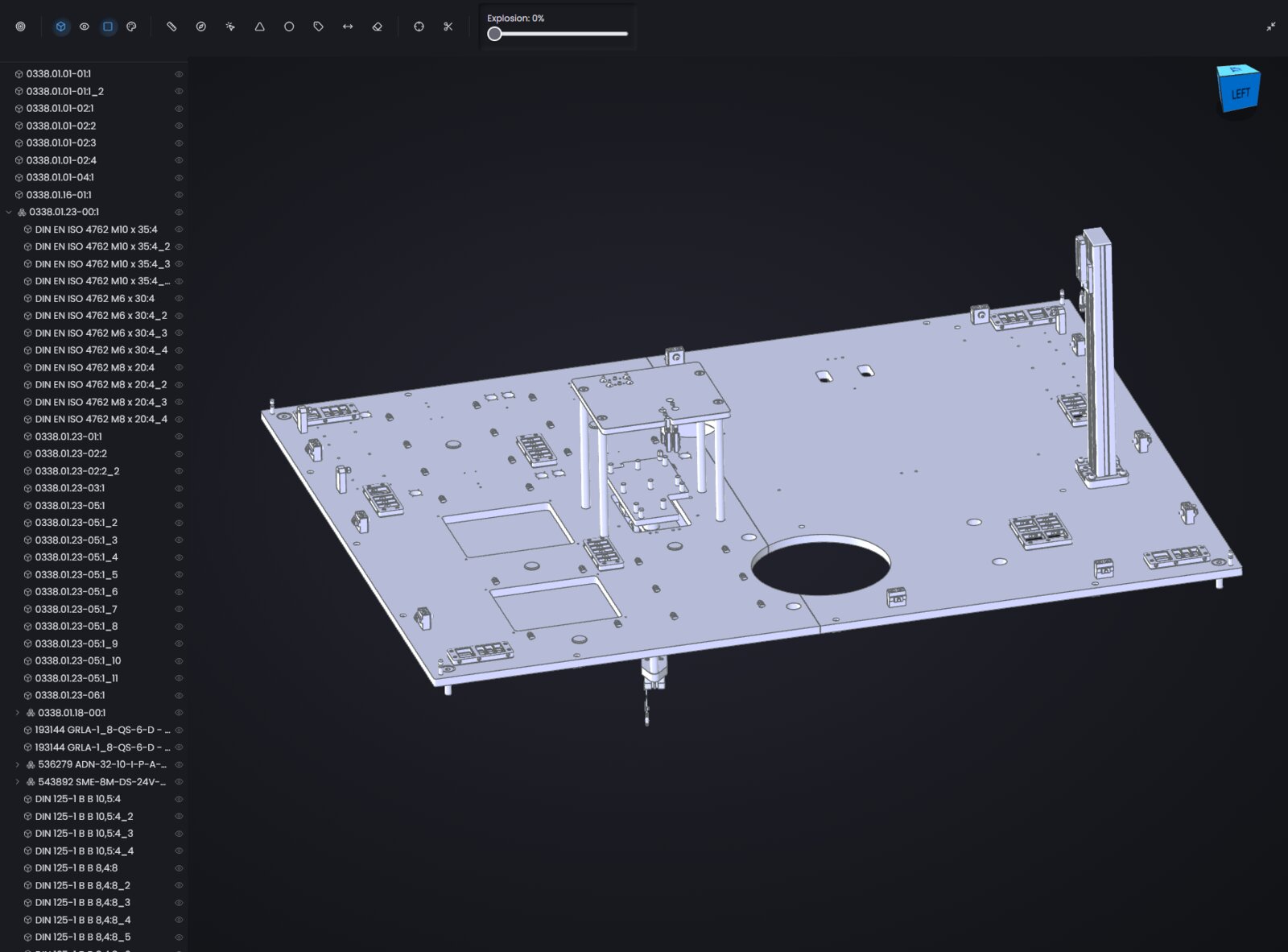Toggle visibility of DIN EN ISO 4762 M6 x 30:4
1288x952 pixels.
pyautogui.click(x=179, y=298)
